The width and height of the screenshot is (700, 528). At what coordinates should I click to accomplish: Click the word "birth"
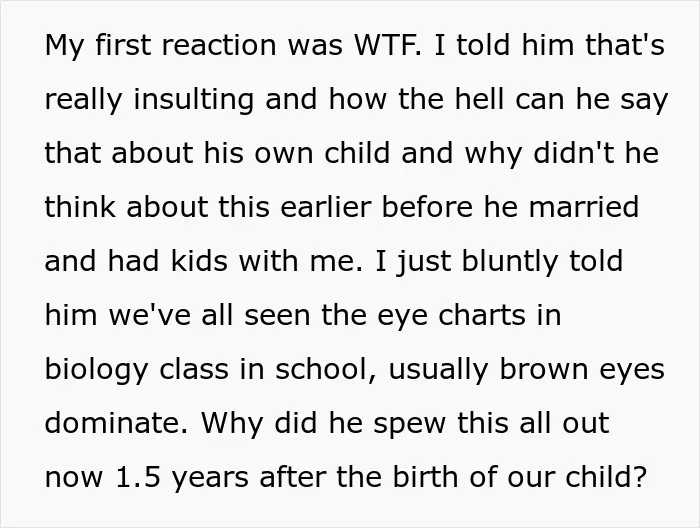pos(425,477)
